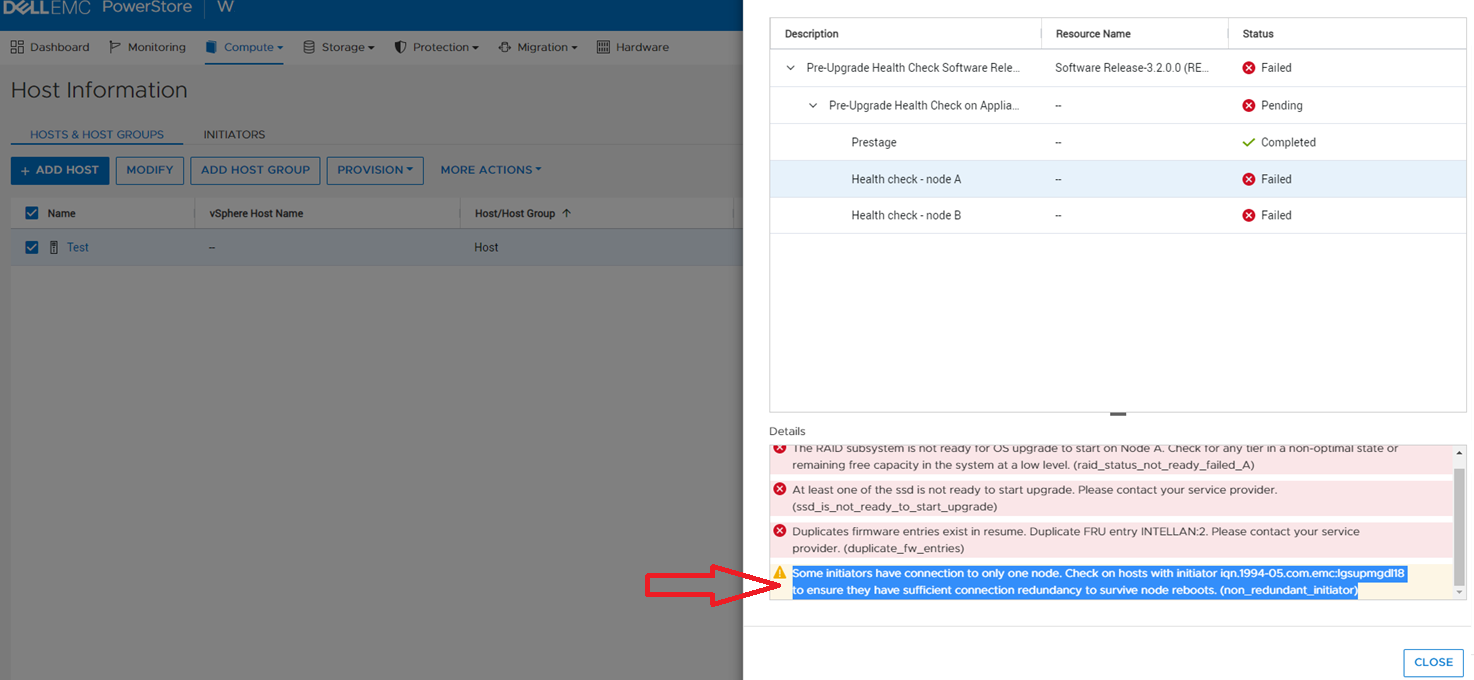This screenshot has height=680, width=1474.
Task: Open the Compute dropdown menu
Action: [244, 47]
